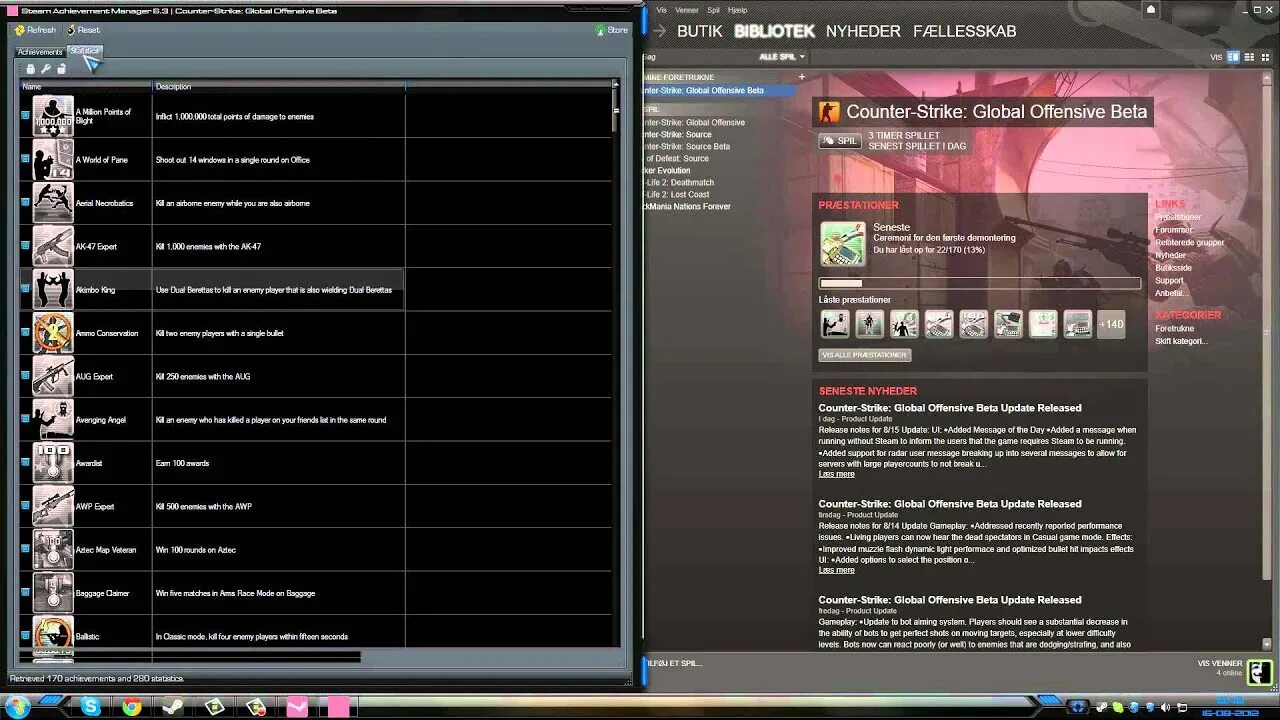Toggle checkbox for A World of Pane
Viewport: 1280px width, 720px height.
(25, 159)
